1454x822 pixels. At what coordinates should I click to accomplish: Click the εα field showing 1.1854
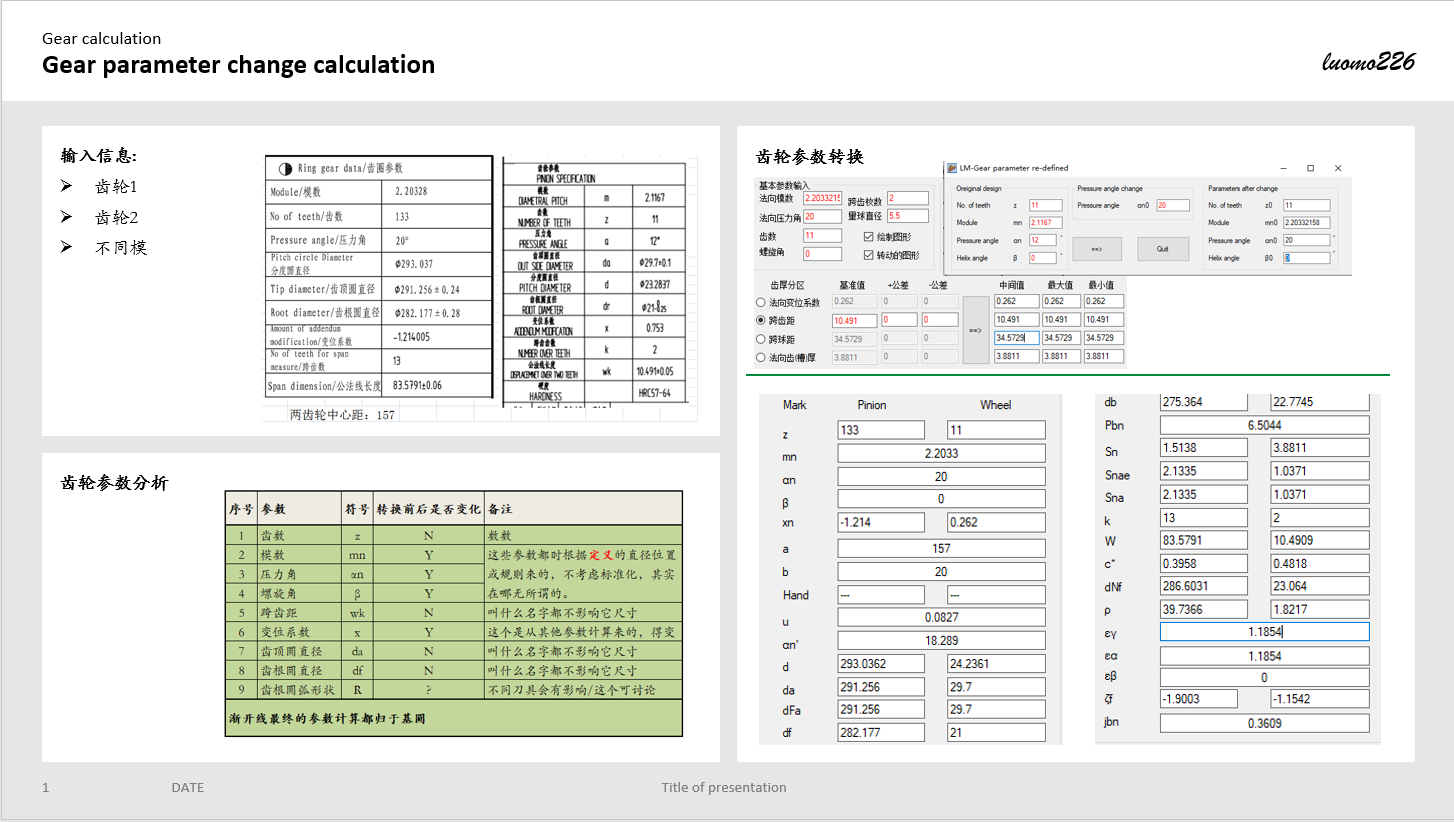pyautogui.click(x=1264, y=656)
